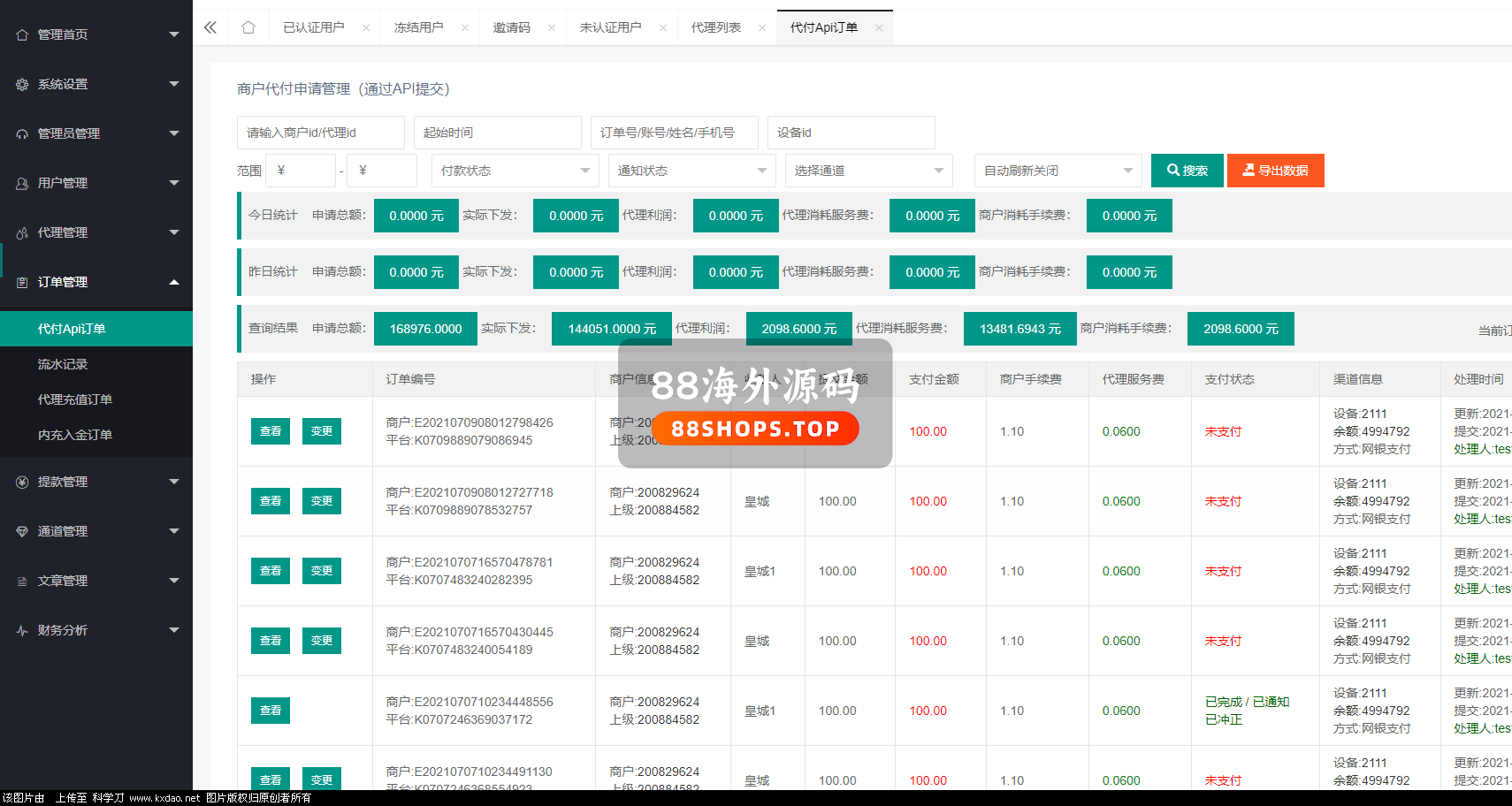This screenshot has height=806, width=1512.
Task: Click the 用户管理 person icon
Action: coord(22,183)
